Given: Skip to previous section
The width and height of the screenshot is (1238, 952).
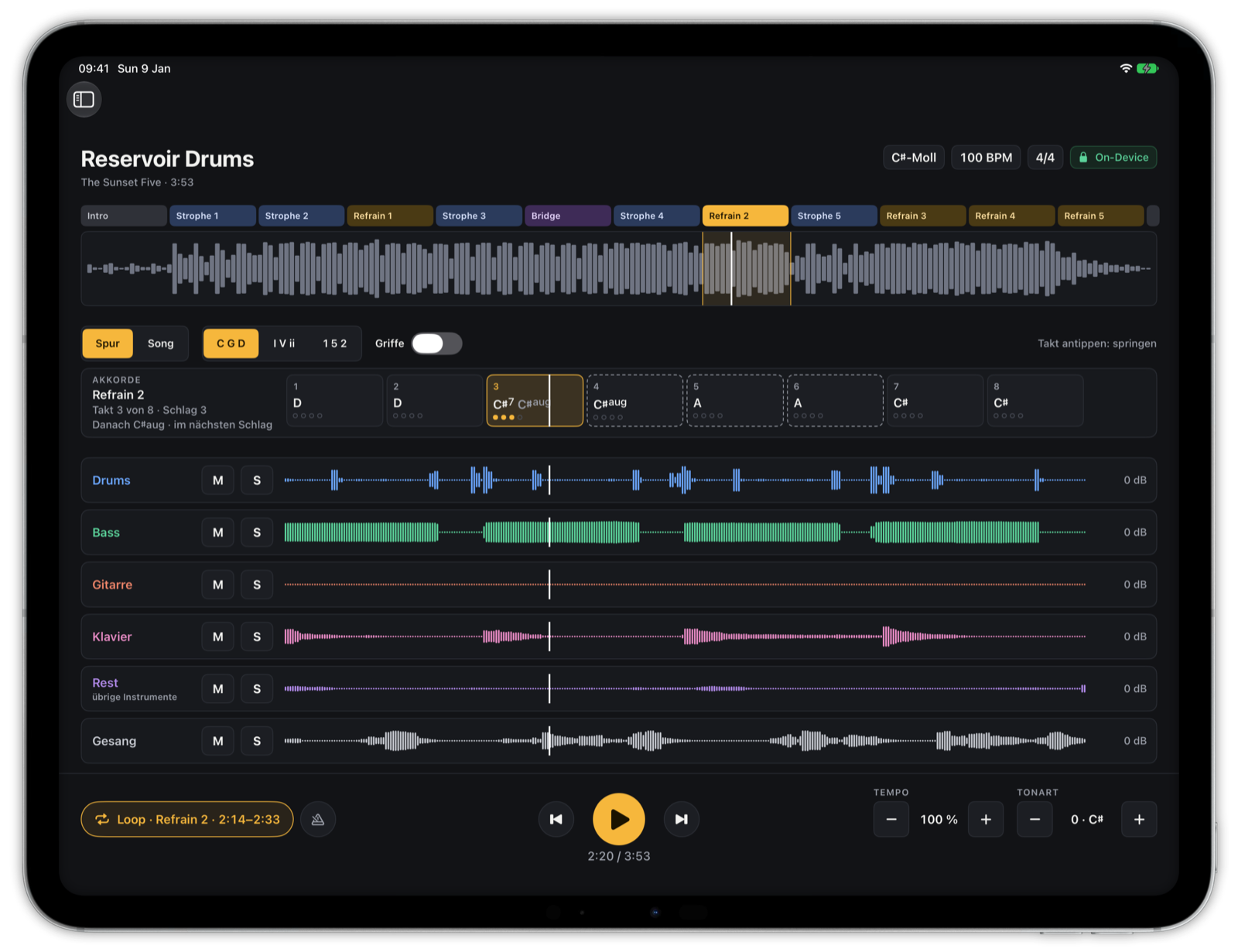Looking at the screenshot, I should (x=556, y=819).
